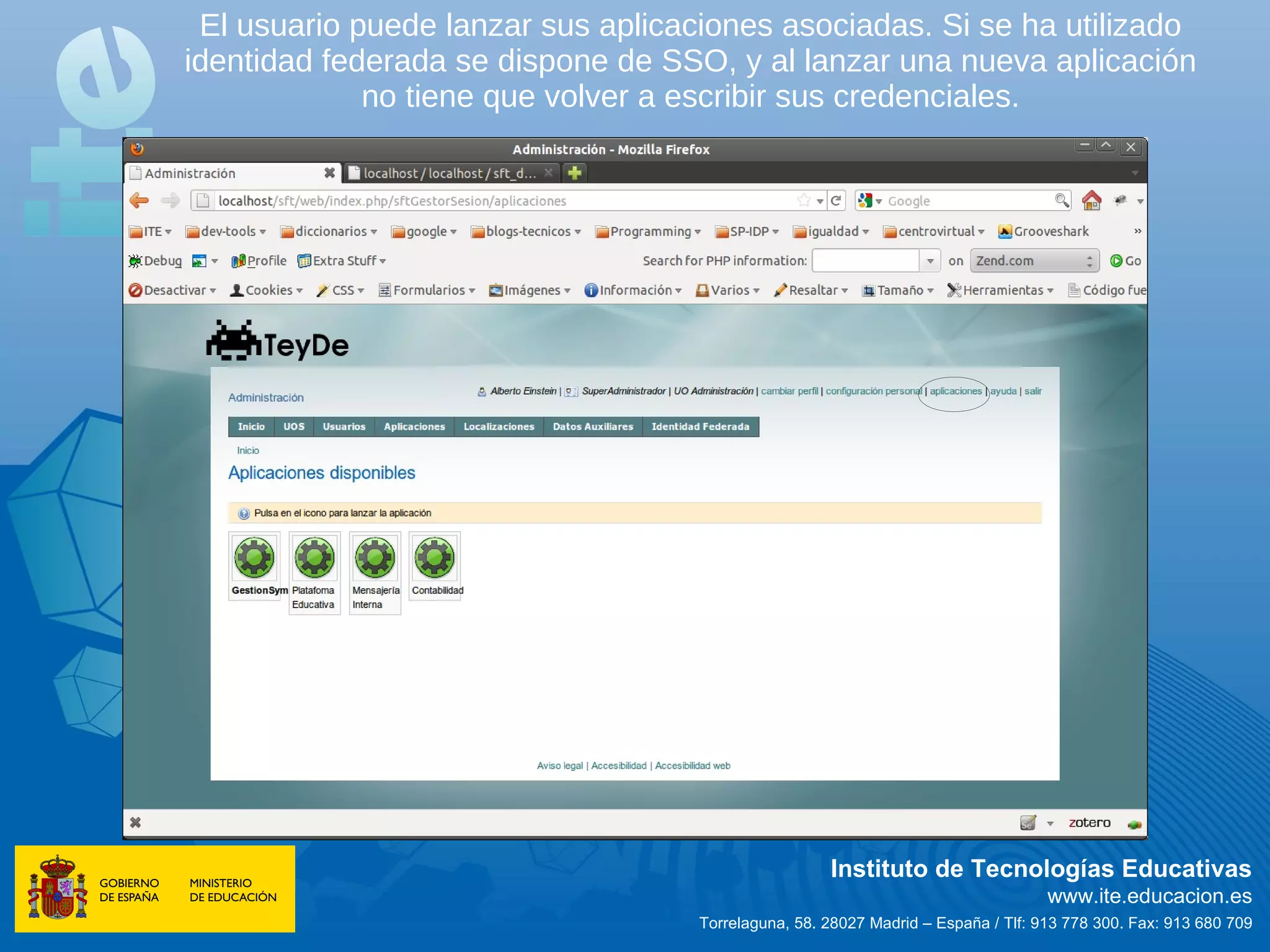
Task: Open the Herramientas menu
Action: click(1000, 290)
